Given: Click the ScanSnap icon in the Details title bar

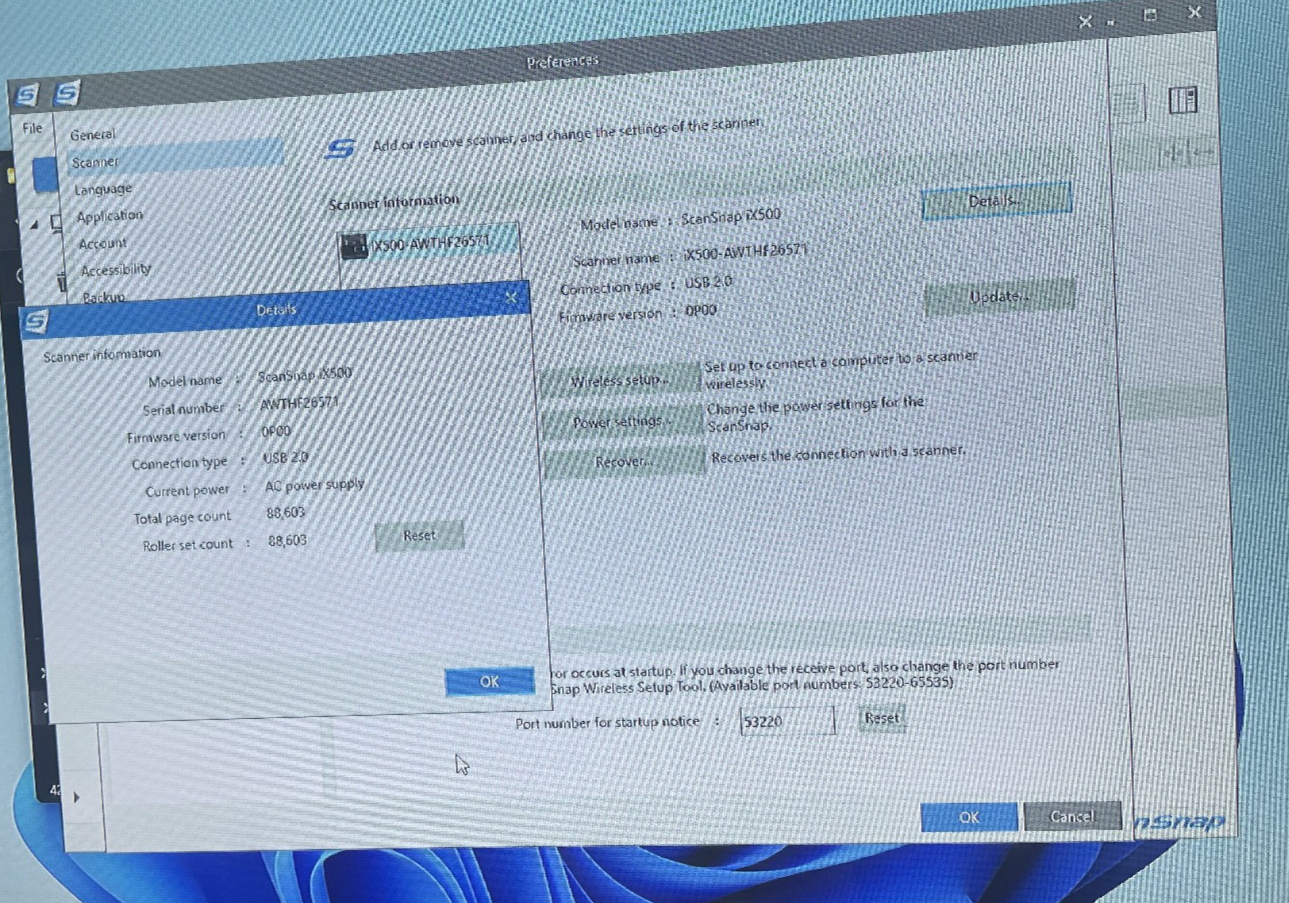Looking at the screenshot, I should 35,321.
